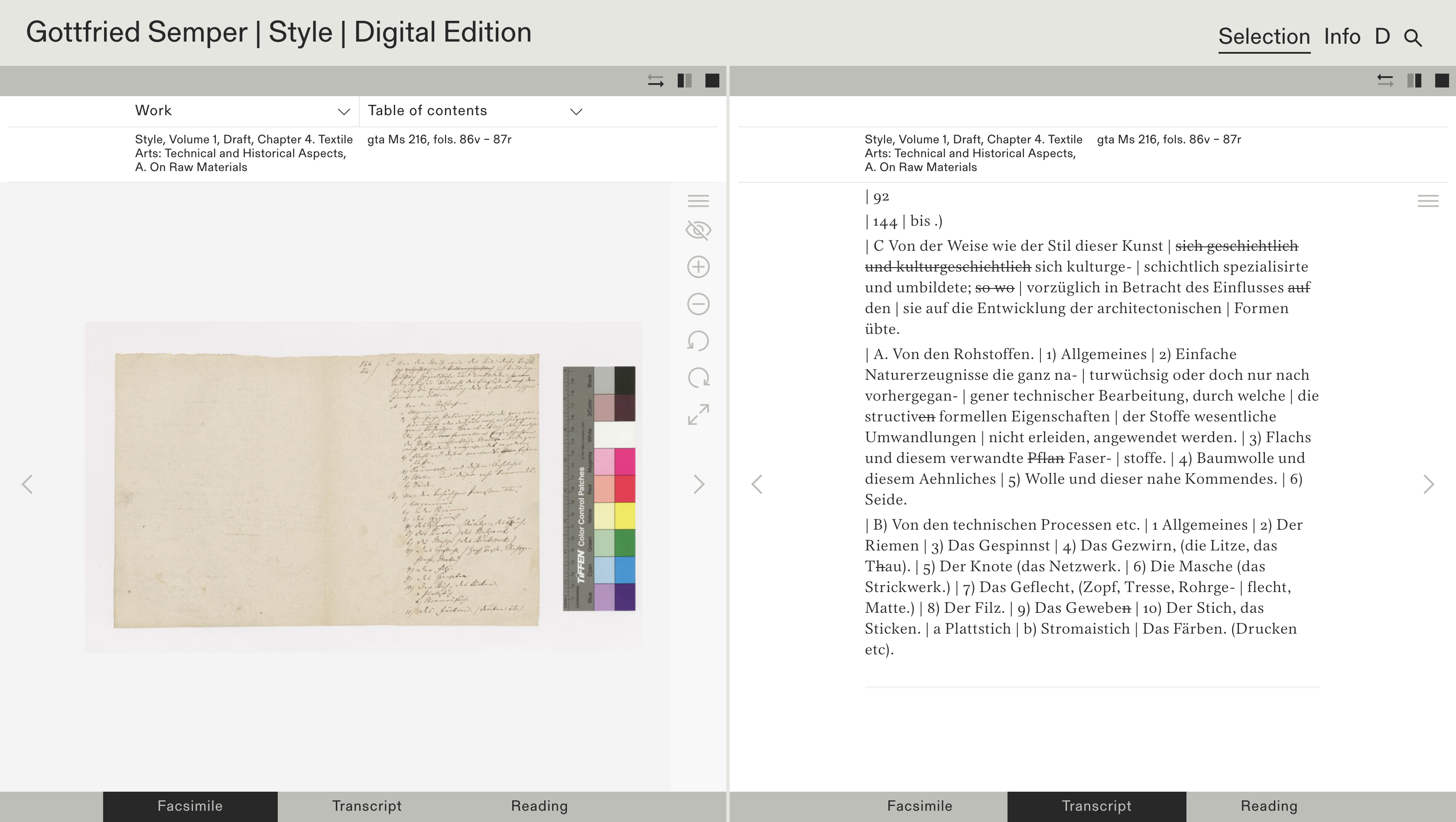Click the manuscript page thumbnail image

[x=326, y=490]
